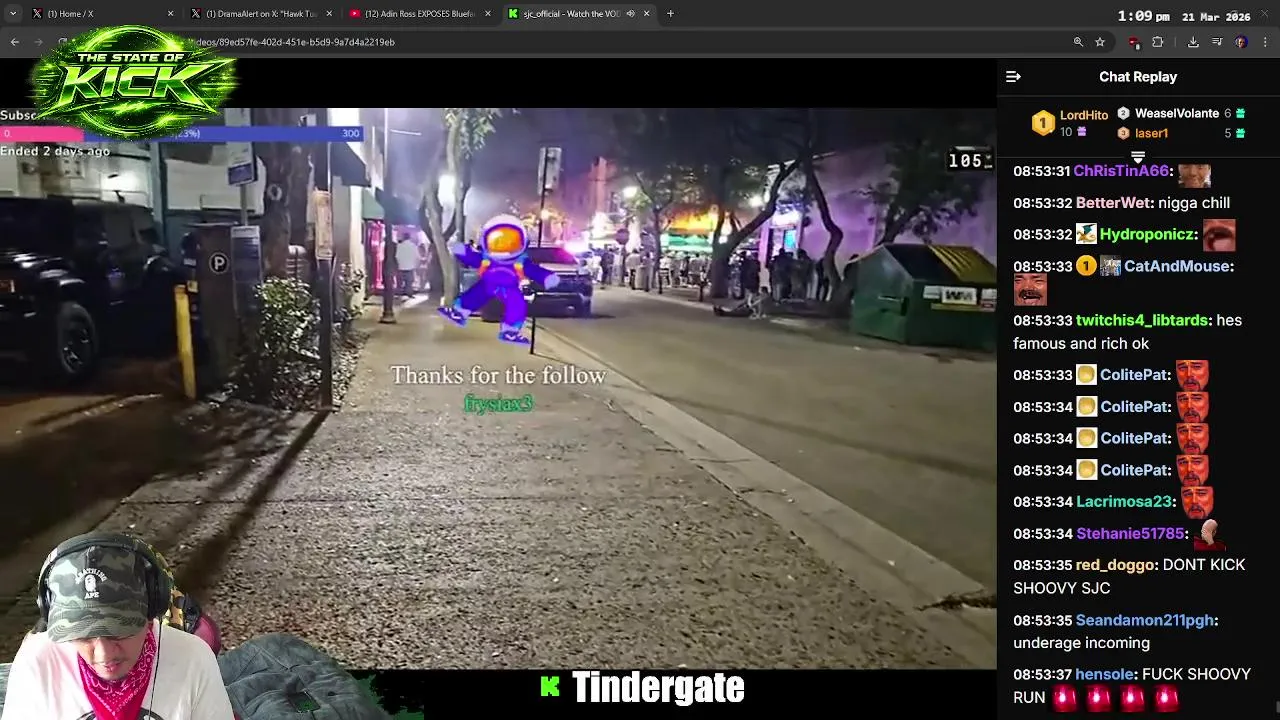1280x720 pixels.
Task: Click the gold rank 1 badge
Action: (x=1043, y=123)
